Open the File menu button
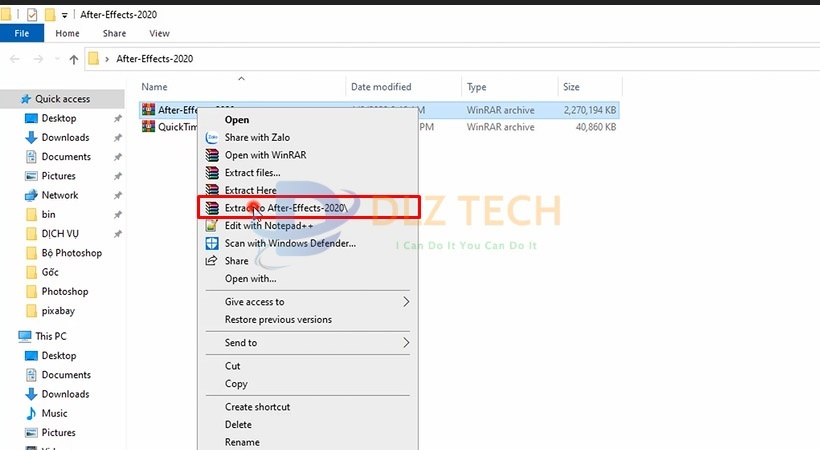The height and width of the screenshot is (450, 820). [22, 33]
